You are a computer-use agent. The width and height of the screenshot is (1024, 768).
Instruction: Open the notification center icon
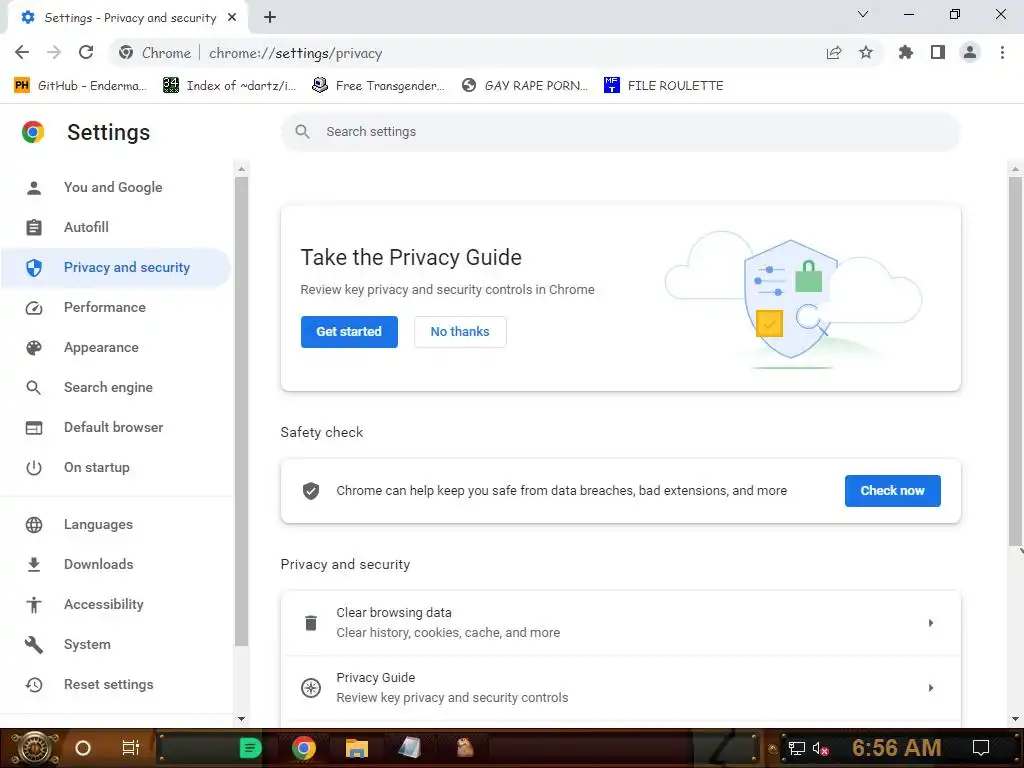981,748
